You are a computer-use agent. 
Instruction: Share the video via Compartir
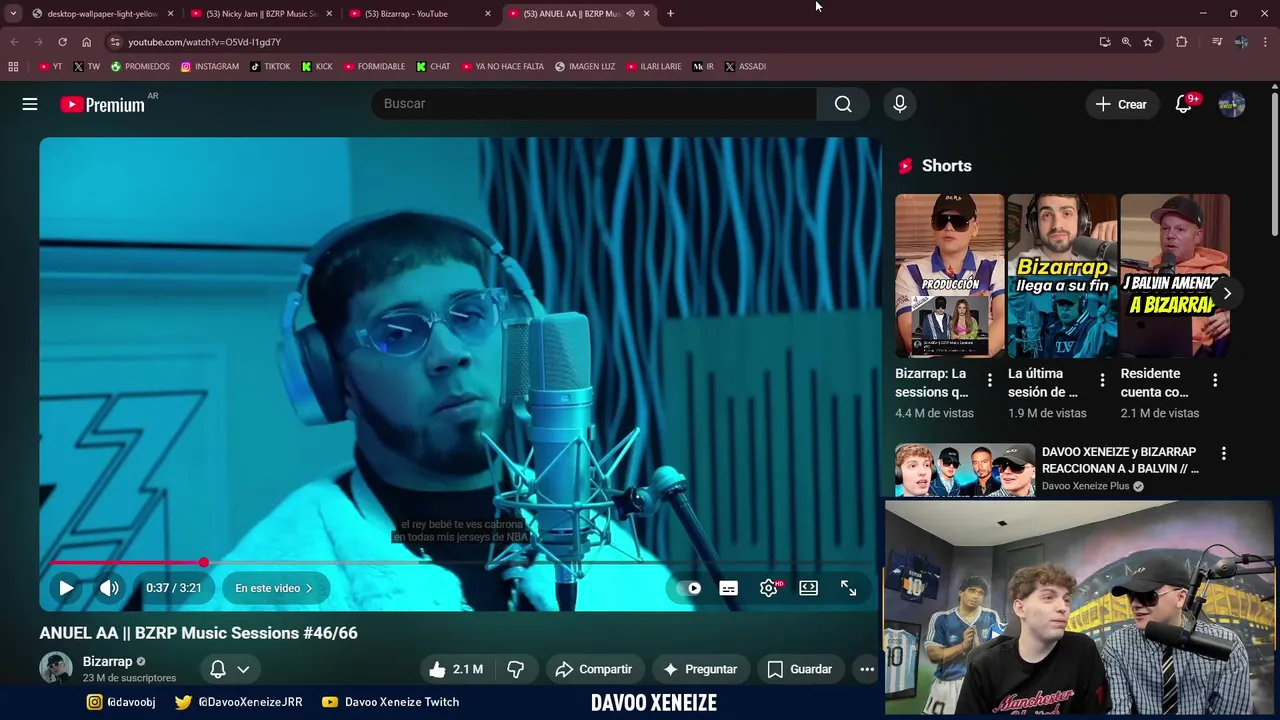tap(594, 669)
